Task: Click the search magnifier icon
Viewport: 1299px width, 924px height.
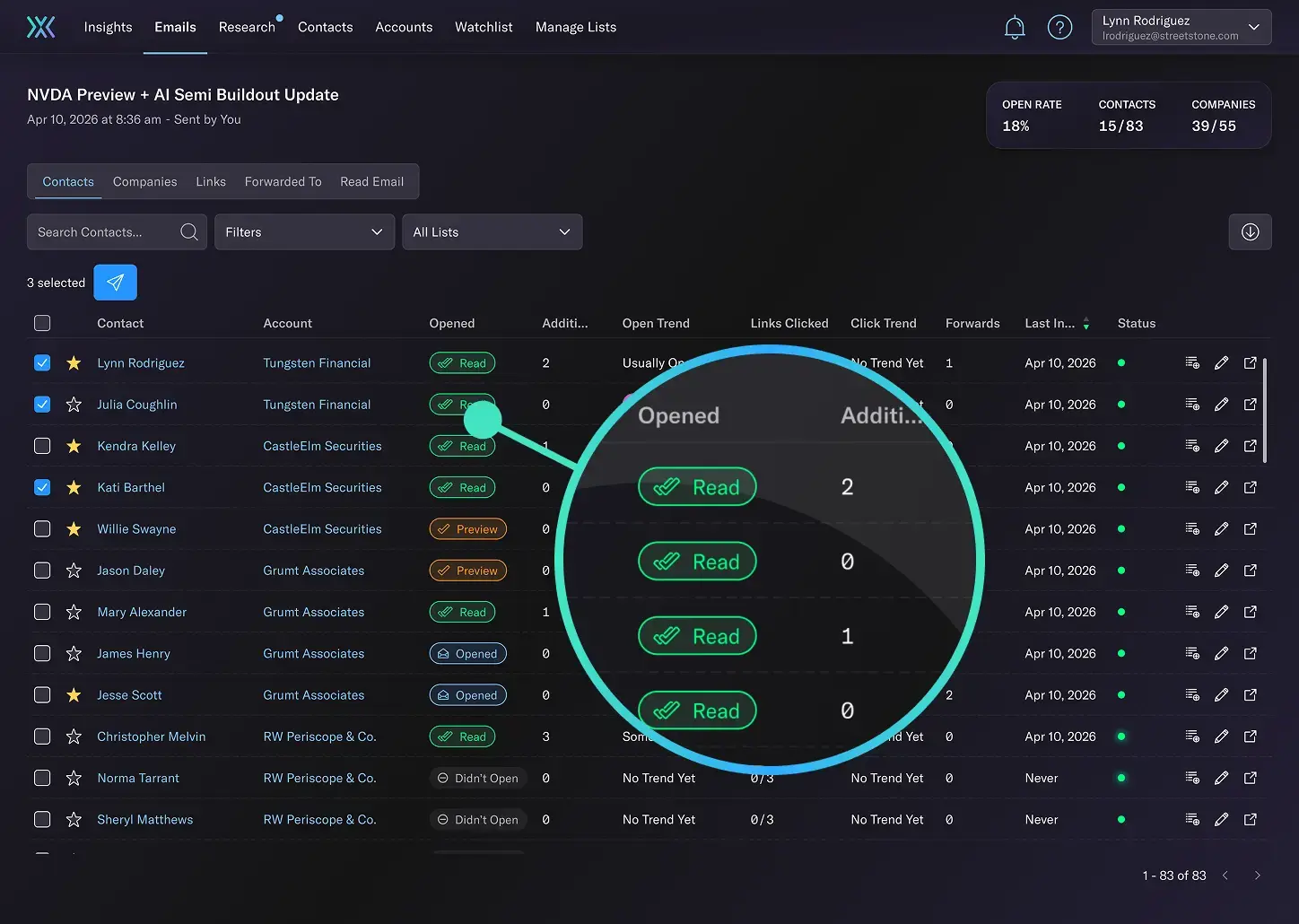Action: 189,232
